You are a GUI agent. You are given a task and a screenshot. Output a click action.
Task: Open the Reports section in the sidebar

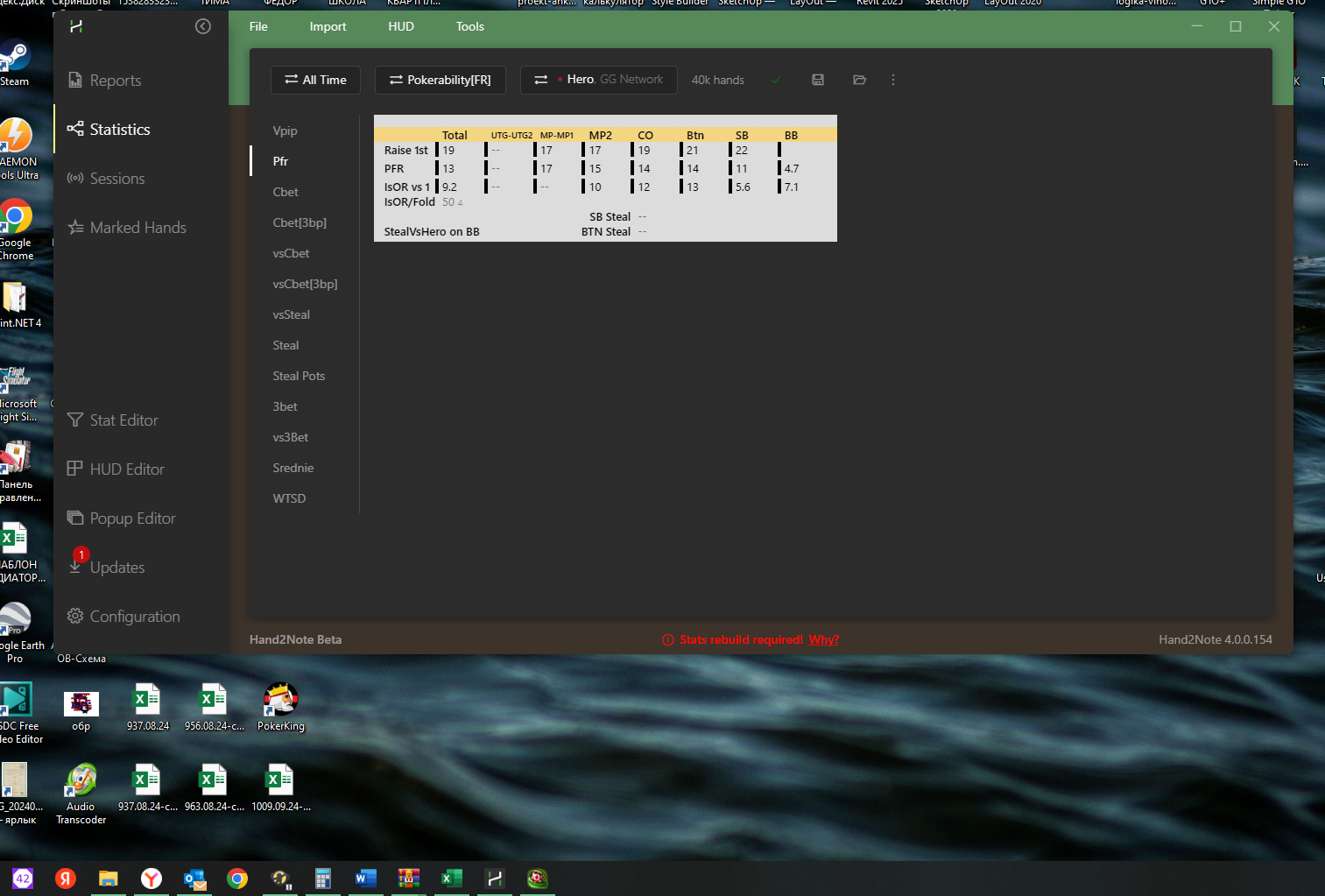click(104, 80)
